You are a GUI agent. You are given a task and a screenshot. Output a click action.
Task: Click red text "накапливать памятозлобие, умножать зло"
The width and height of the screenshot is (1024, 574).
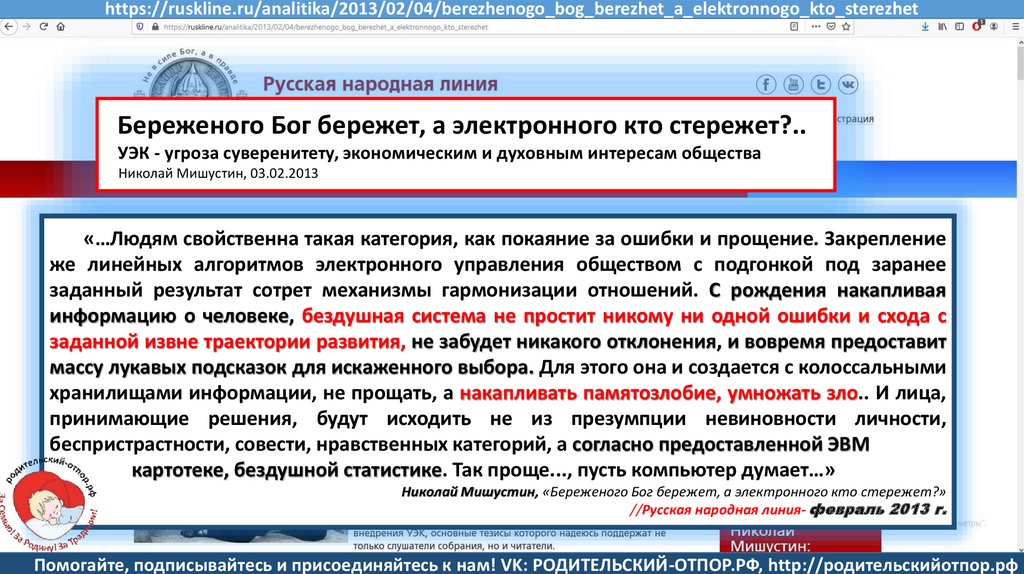click(658, 393)
